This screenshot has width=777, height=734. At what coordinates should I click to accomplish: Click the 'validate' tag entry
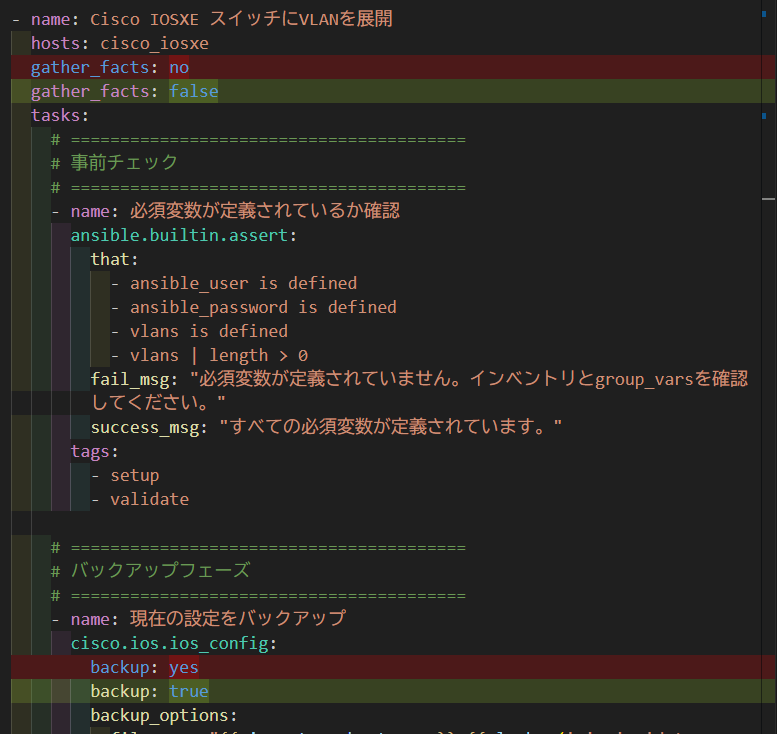tap(149, 499)
